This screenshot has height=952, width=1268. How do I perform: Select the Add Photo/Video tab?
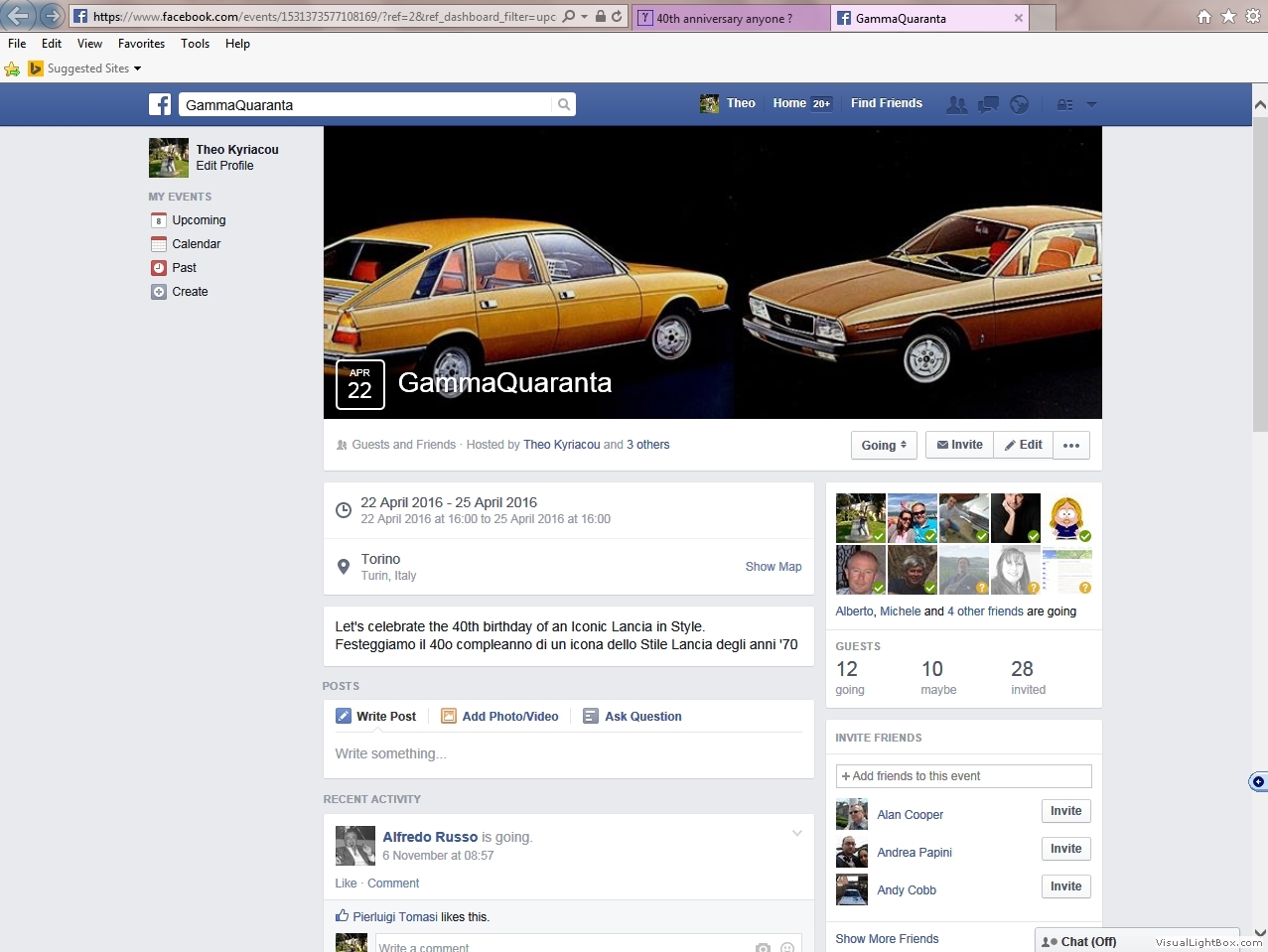coord(499,717)
